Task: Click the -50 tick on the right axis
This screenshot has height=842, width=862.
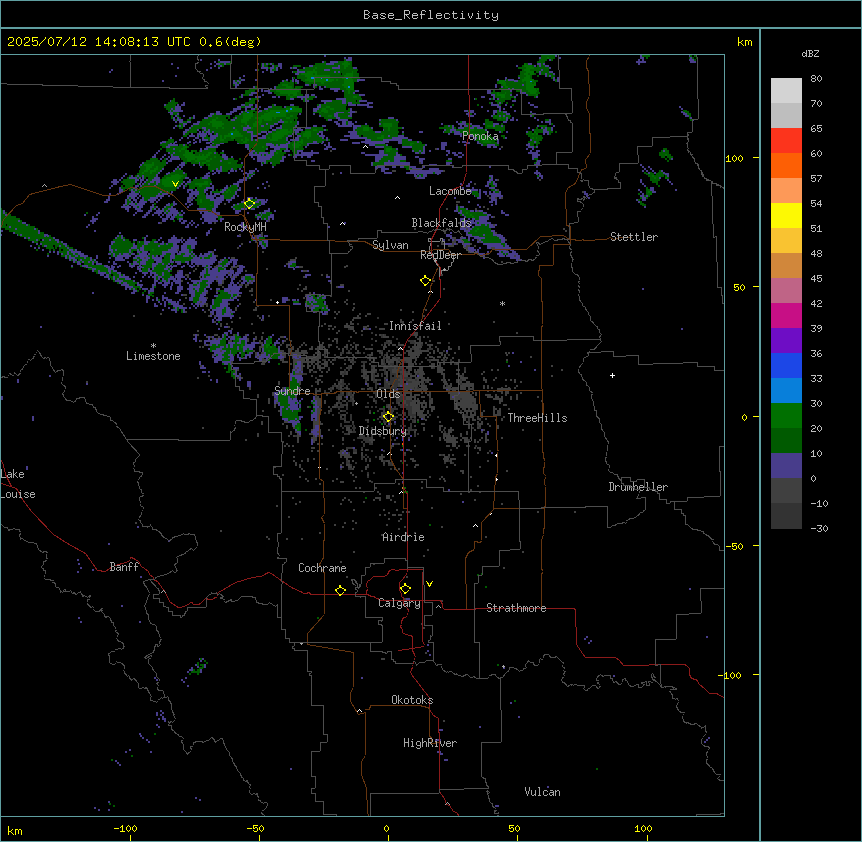Action: coord(734,546)
